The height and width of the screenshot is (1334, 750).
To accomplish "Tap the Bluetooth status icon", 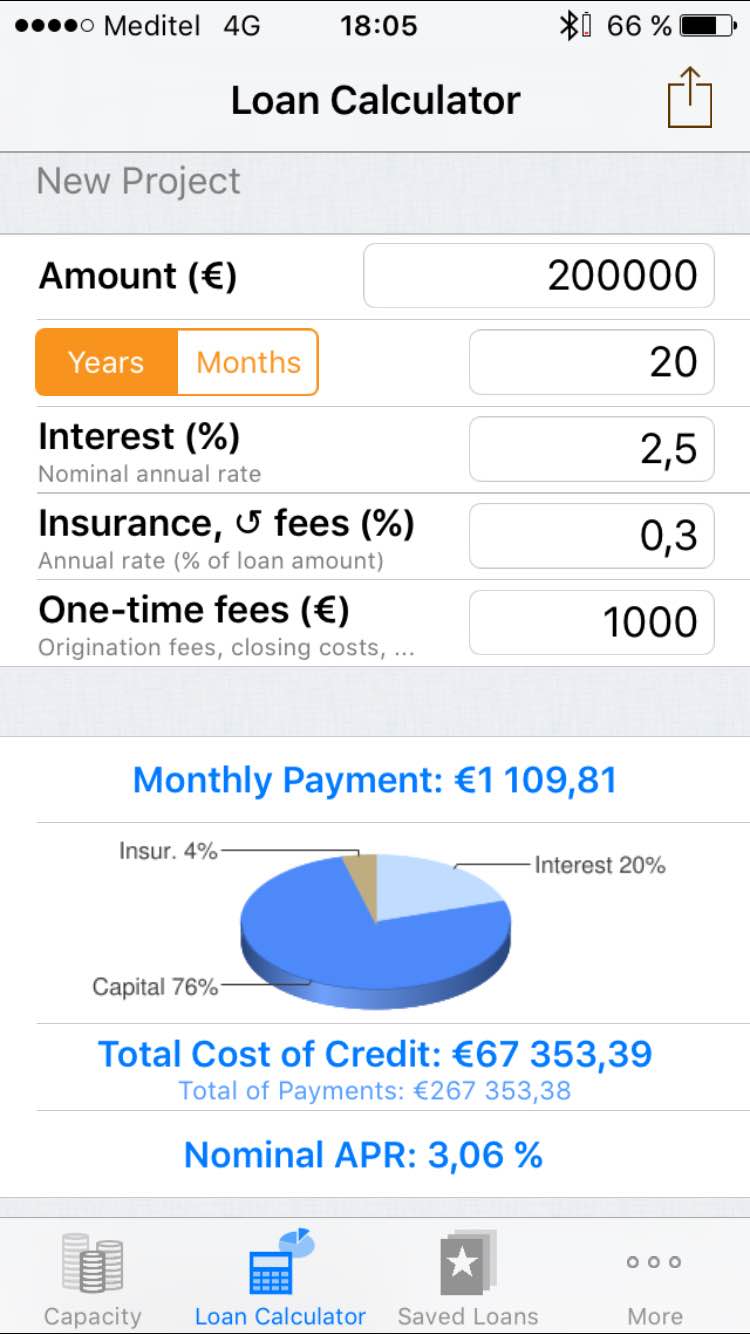I will (568, 26).
